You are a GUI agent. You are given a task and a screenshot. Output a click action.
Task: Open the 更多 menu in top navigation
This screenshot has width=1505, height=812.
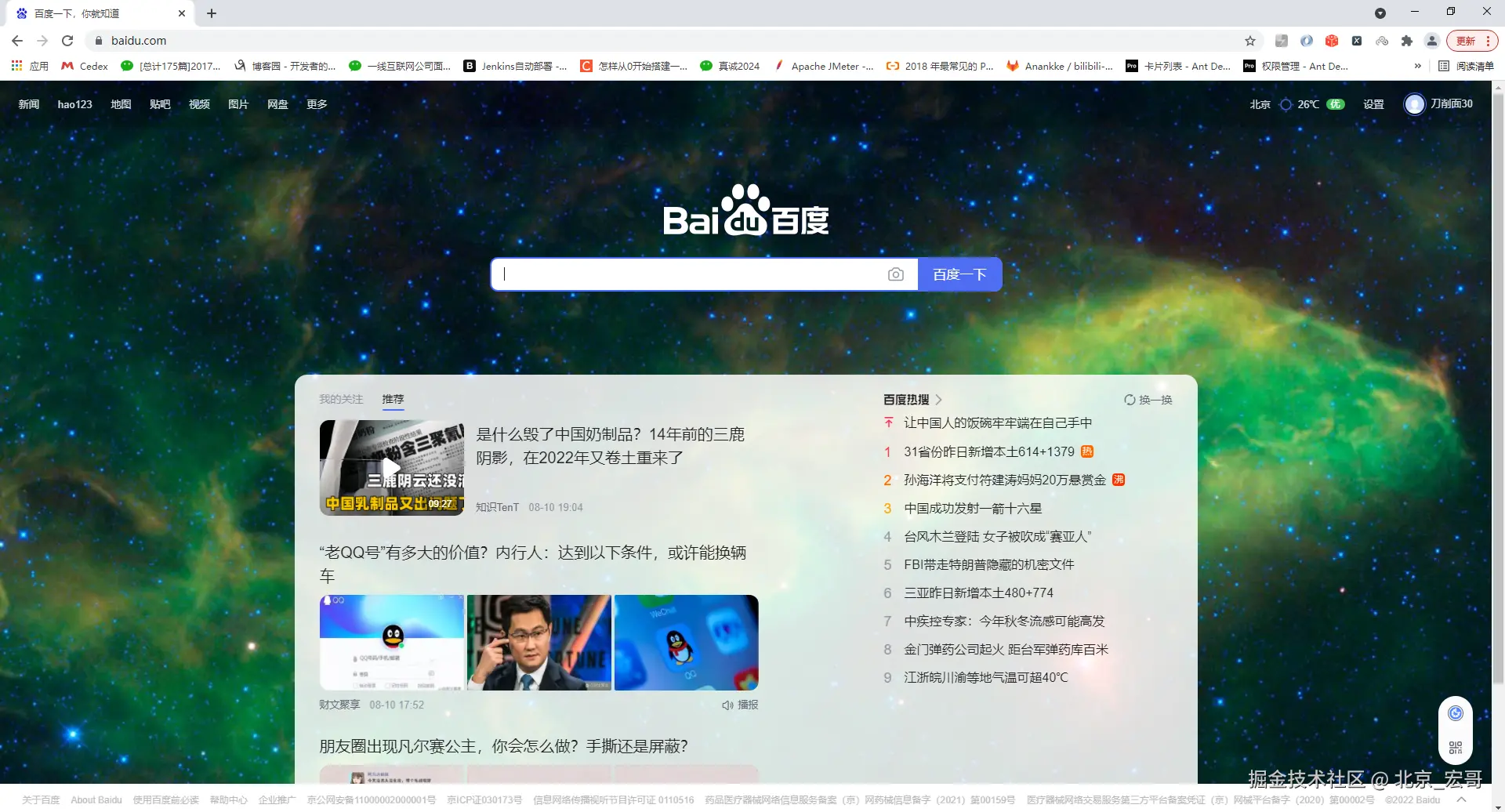coord(317,104)
